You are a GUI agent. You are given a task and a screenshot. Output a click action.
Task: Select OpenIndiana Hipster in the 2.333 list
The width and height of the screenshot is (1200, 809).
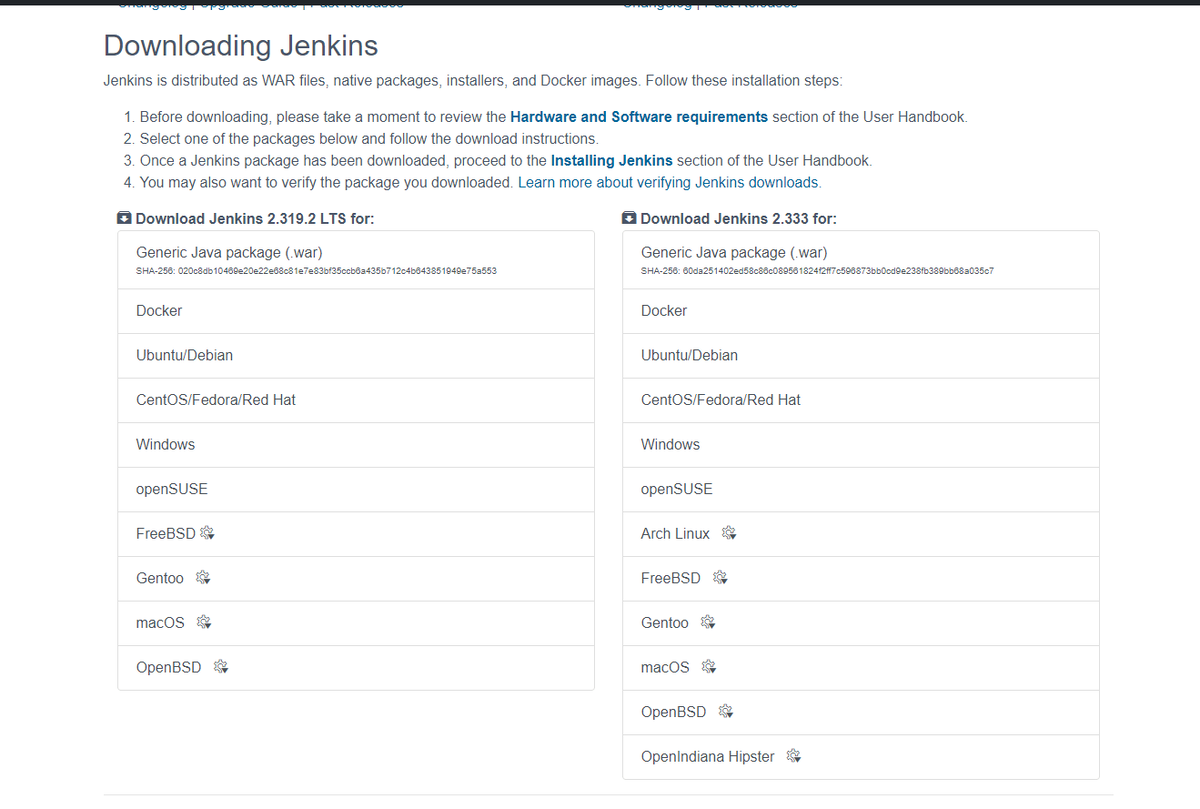click(x=861, y=756)
